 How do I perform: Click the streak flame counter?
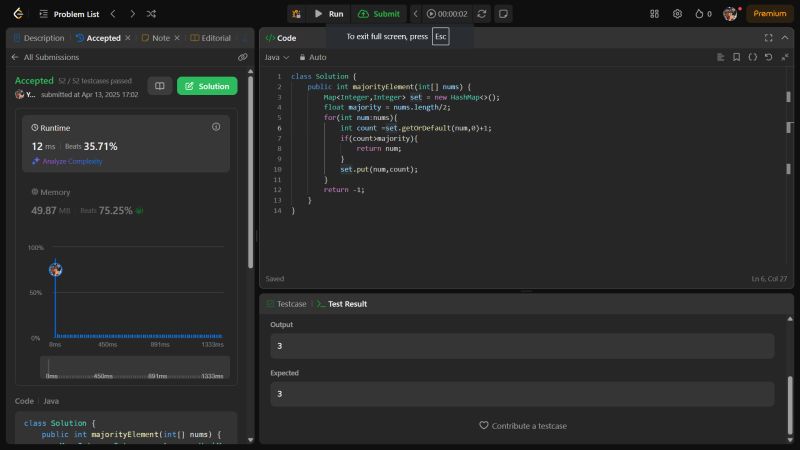point(703,14)
